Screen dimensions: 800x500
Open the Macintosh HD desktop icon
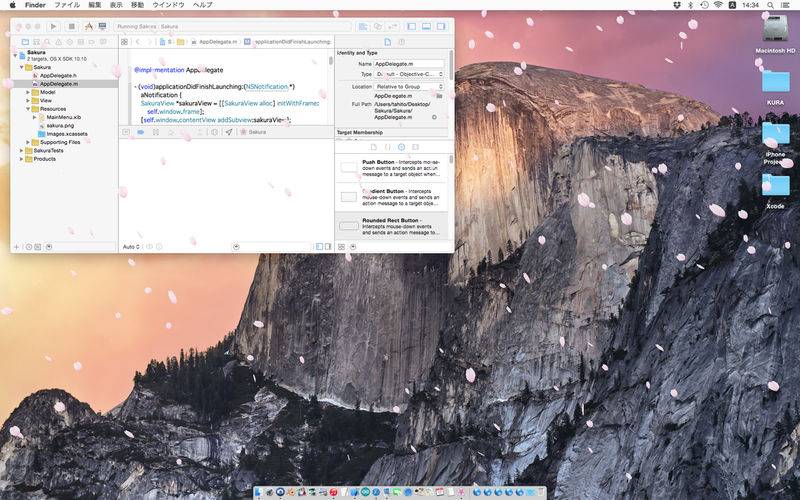coord(775,33)
